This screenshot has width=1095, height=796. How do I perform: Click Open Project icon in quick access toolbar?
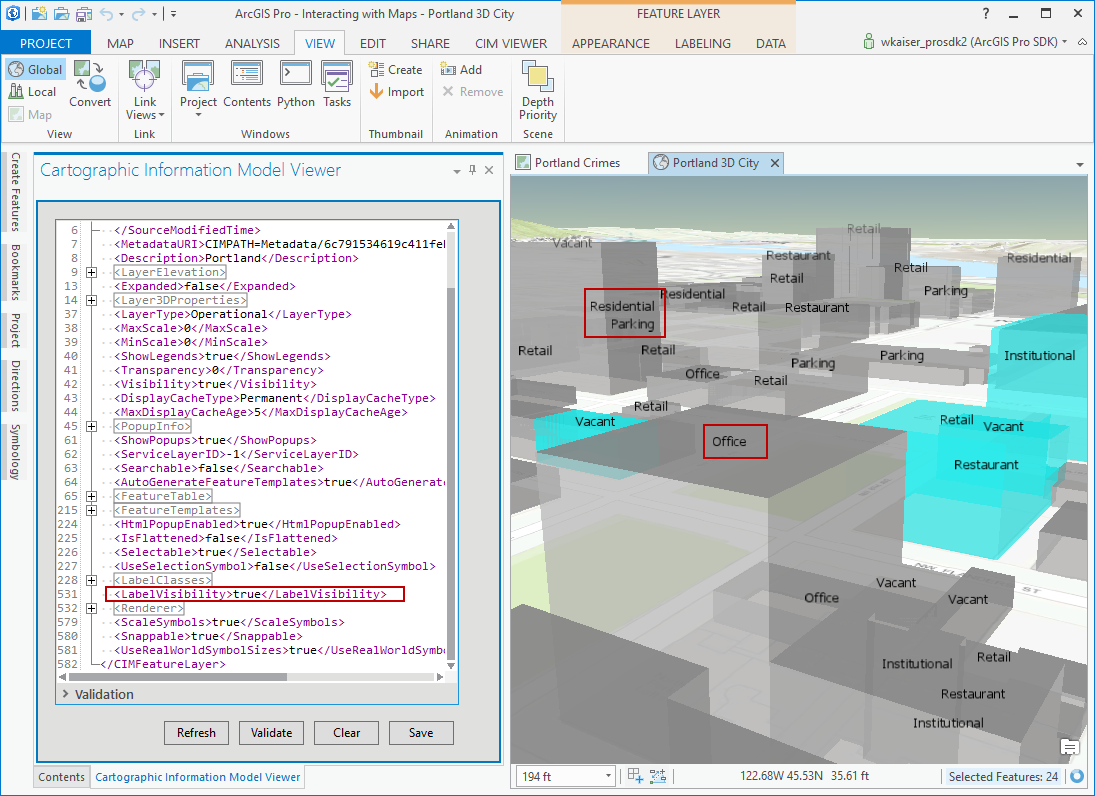tap(61, 13)
